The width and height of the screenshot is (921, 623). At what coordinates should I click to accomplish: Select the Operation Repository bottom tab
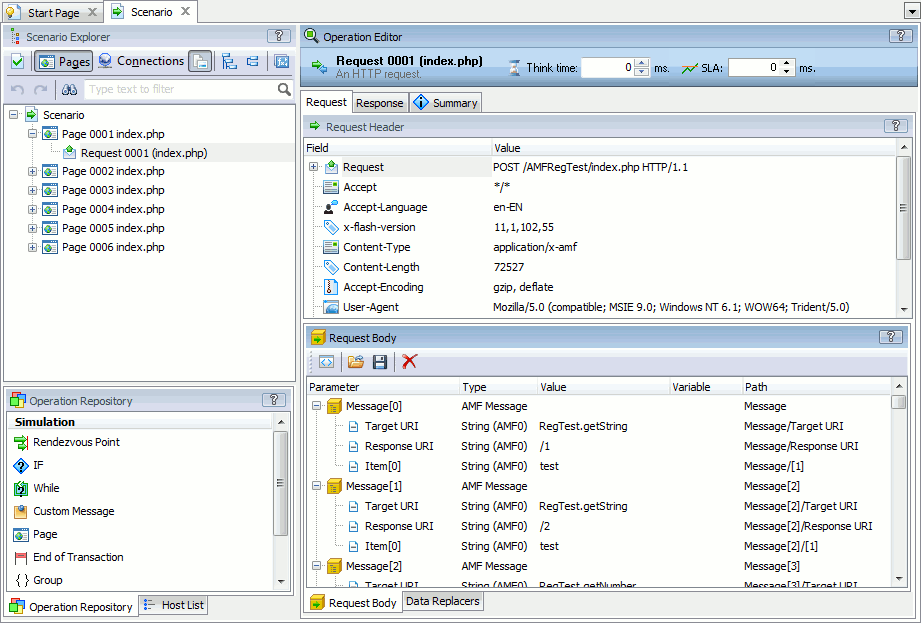pos(73,607)
